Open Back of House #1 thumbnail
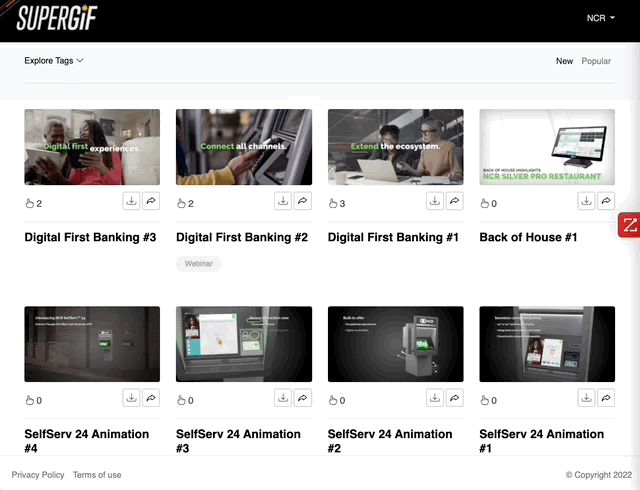640x490 pixels. coord(547,147)
